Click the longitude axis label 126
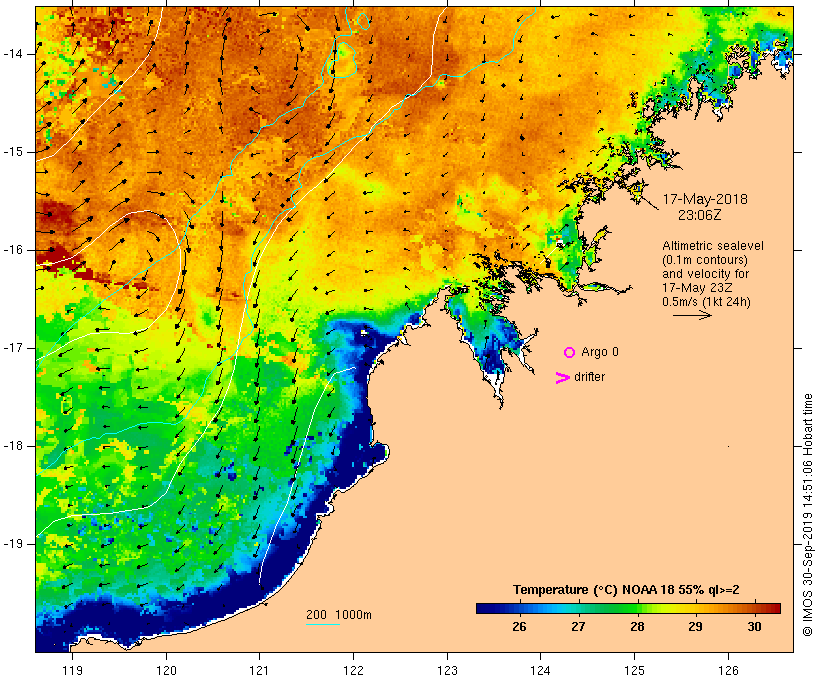 (728, 670)
